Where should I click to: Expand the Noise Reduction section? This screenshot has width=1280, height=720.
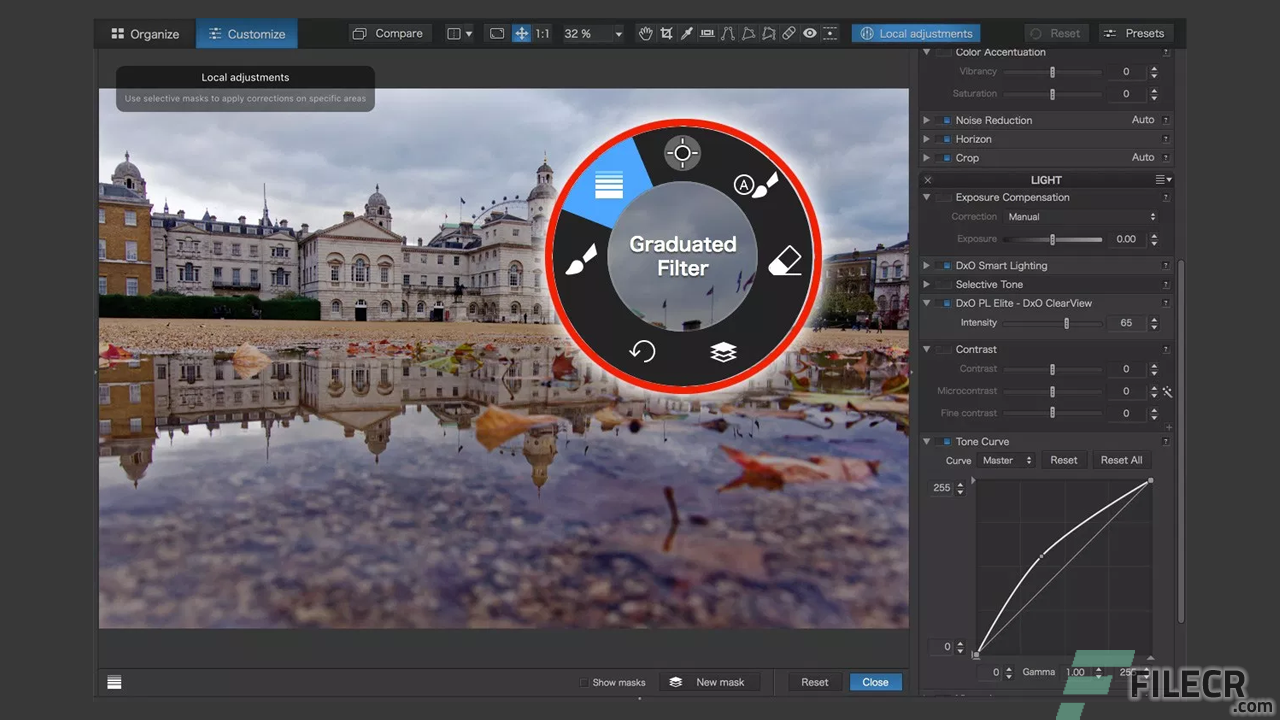pyautogui.click(x=927, y=120)
